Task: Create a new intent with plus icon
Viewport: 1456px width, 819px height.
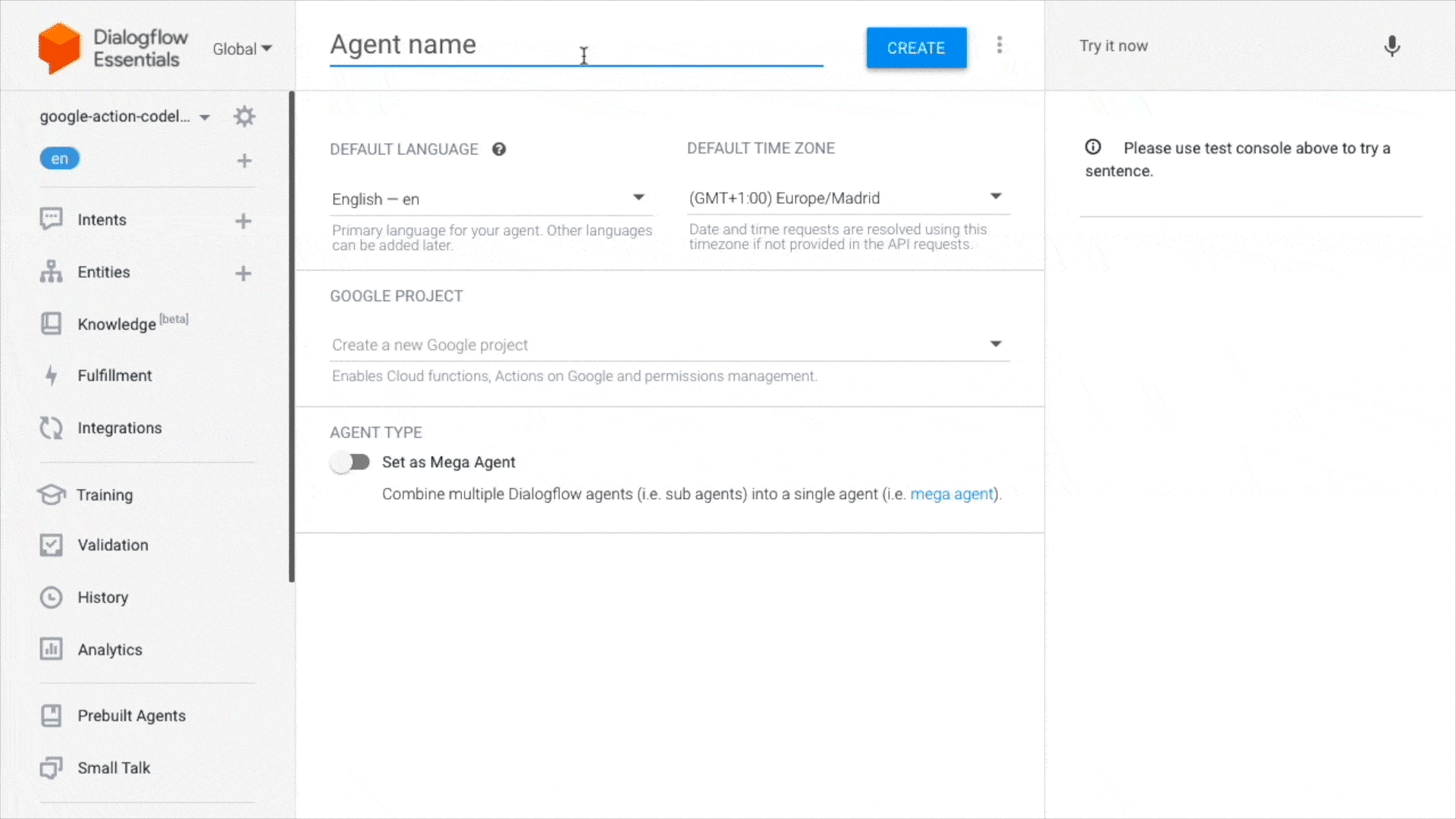Action: (x=243, y=221)
